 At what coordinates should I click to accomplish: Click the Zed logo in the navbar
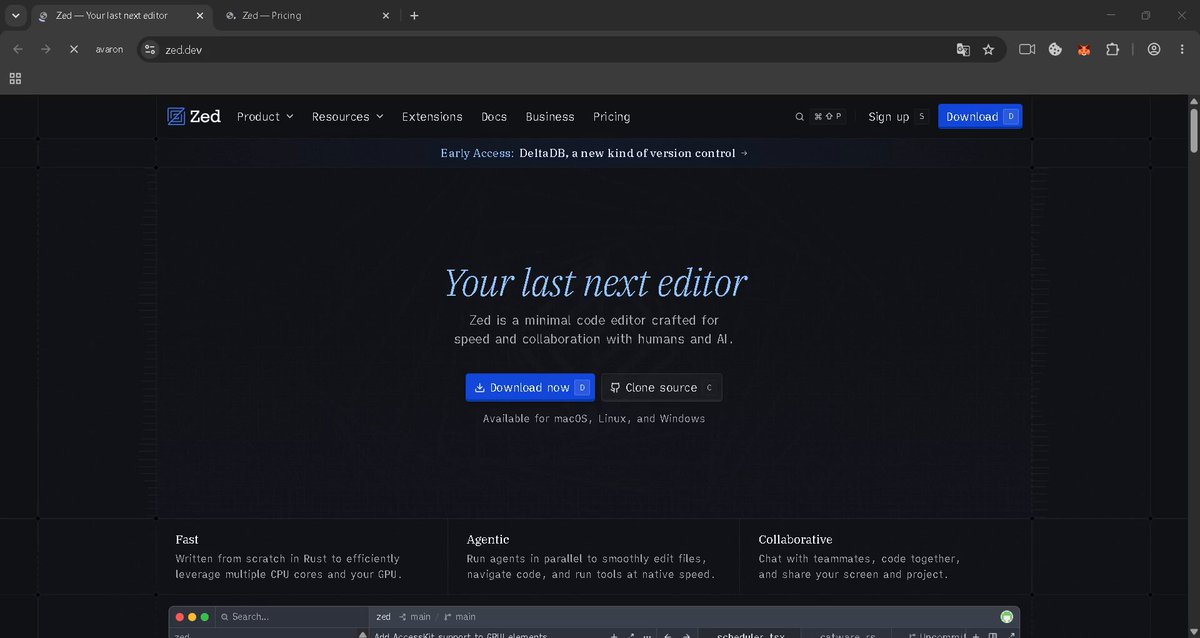point(194,117)
